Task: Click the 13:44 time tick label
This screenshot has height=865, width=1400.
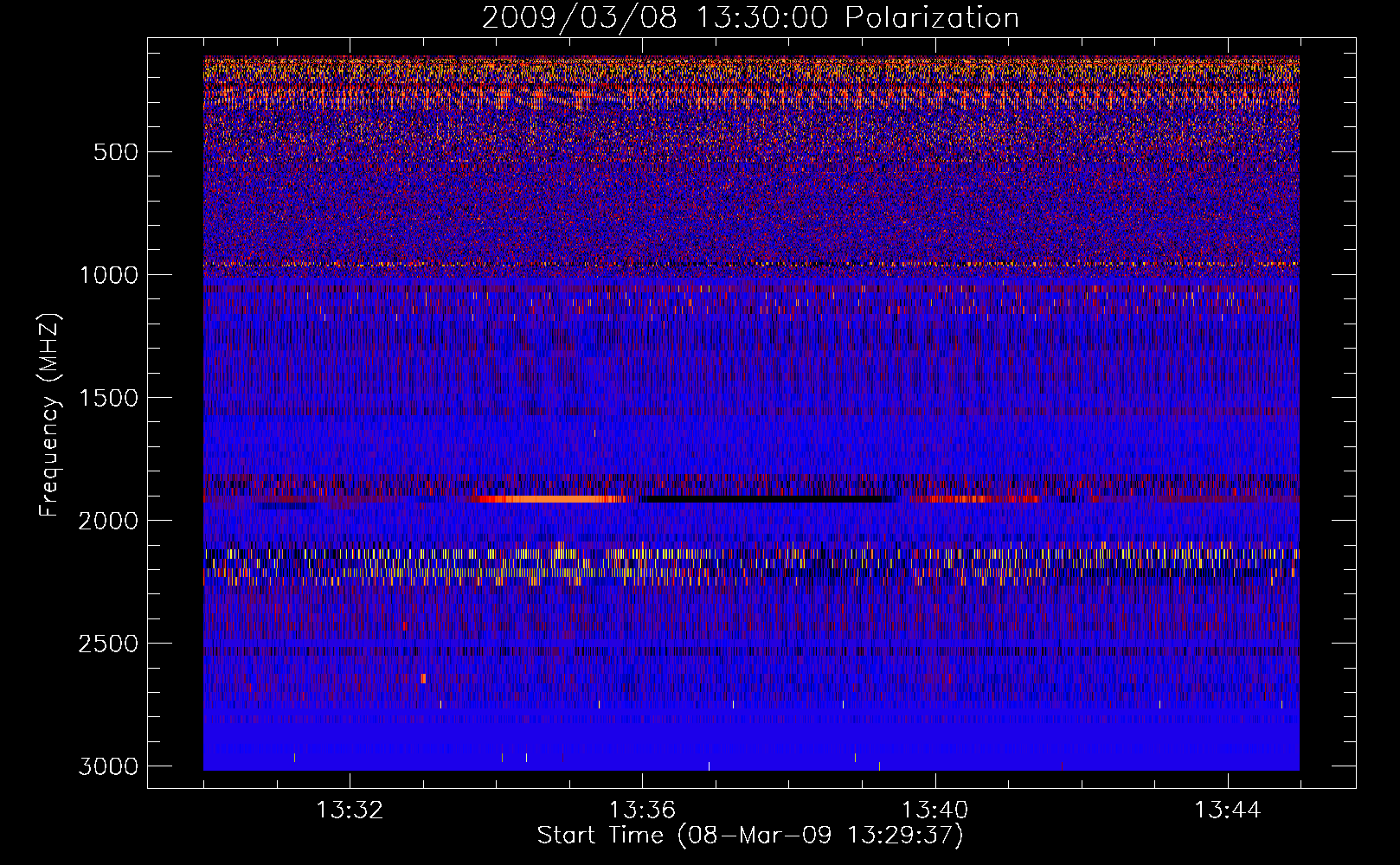Action: 1228,811
